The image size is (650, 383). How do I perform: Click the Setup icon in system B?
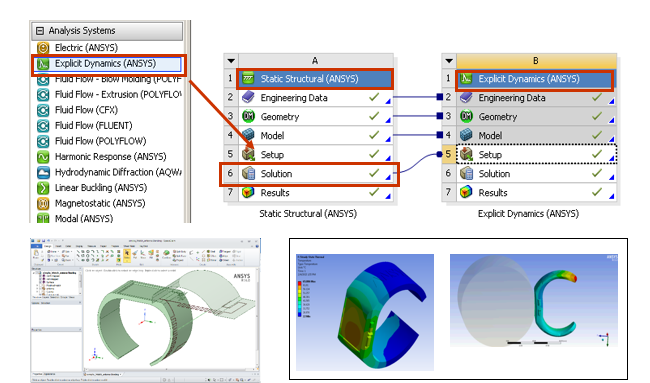pyautogui.click(x=466, y=154)
